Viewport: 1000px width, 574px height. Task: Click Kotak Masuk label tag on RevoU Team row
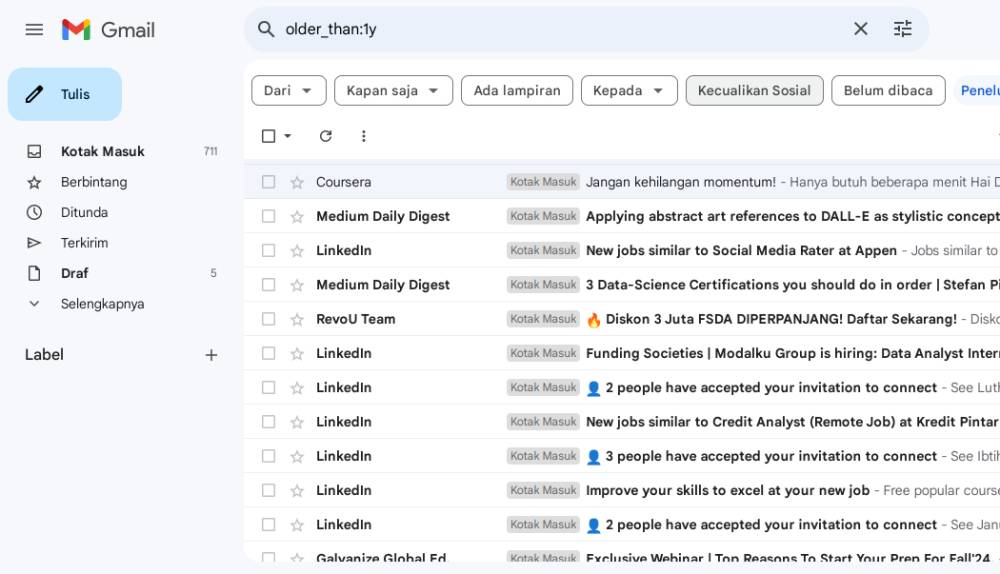pyautogui.click(x=543, y=319)
